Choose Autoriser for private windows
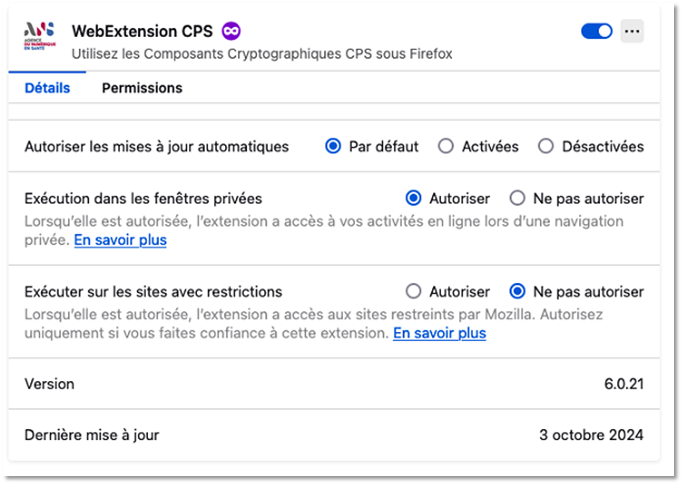 pos(414,198)
